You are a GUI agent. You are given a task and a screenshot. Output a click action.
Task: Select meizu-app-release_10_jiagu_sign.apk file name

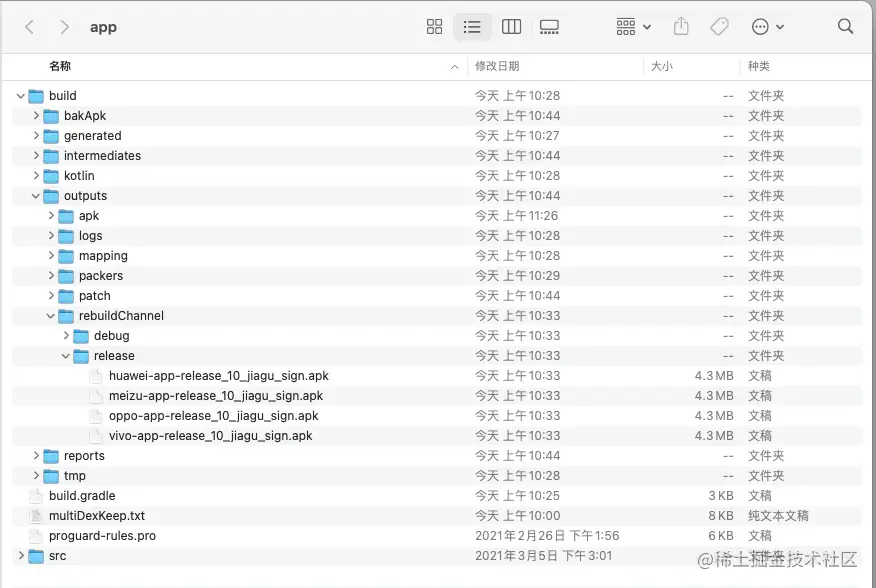pos(216,396)
